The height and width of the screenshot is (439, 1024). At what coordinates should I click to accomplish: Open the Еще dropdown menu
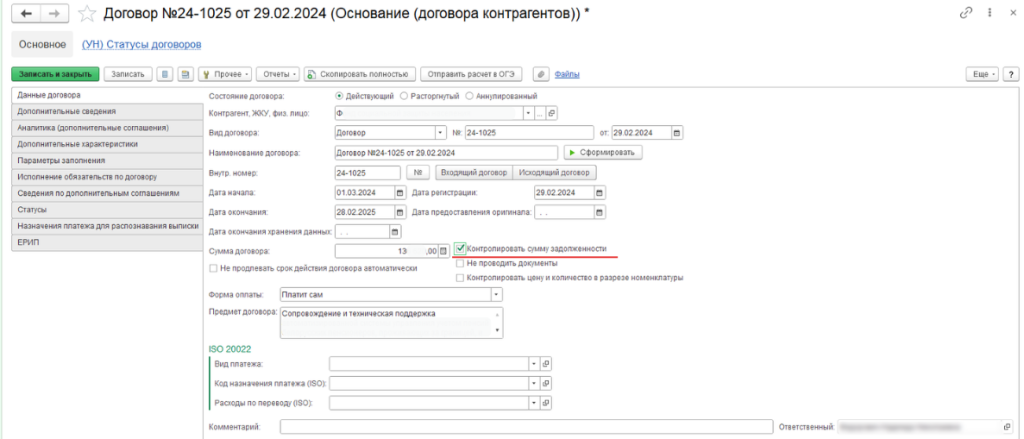click(983, 74)
